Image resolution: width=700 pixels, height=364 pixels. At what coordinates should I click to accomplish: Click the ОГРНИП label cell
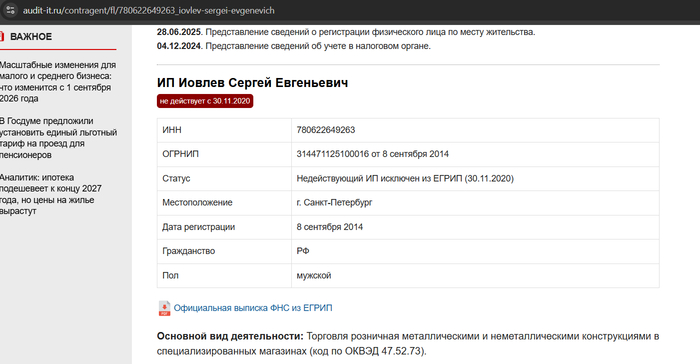click(224, 155)
